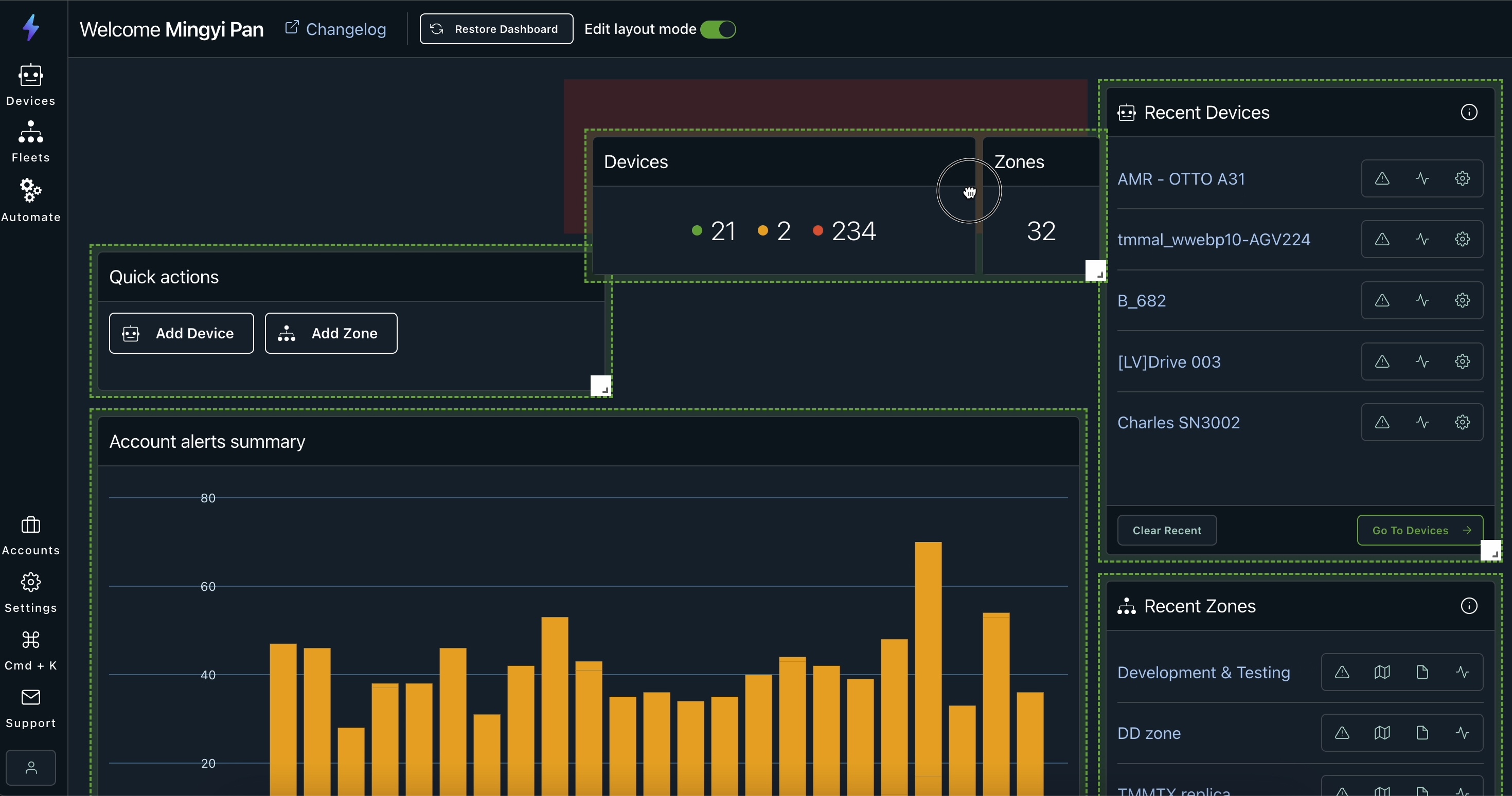The height and width of the screenshot is (796, 1512).
Task: Click Recent Devices info icon
Action: (x=1469, y=113)
